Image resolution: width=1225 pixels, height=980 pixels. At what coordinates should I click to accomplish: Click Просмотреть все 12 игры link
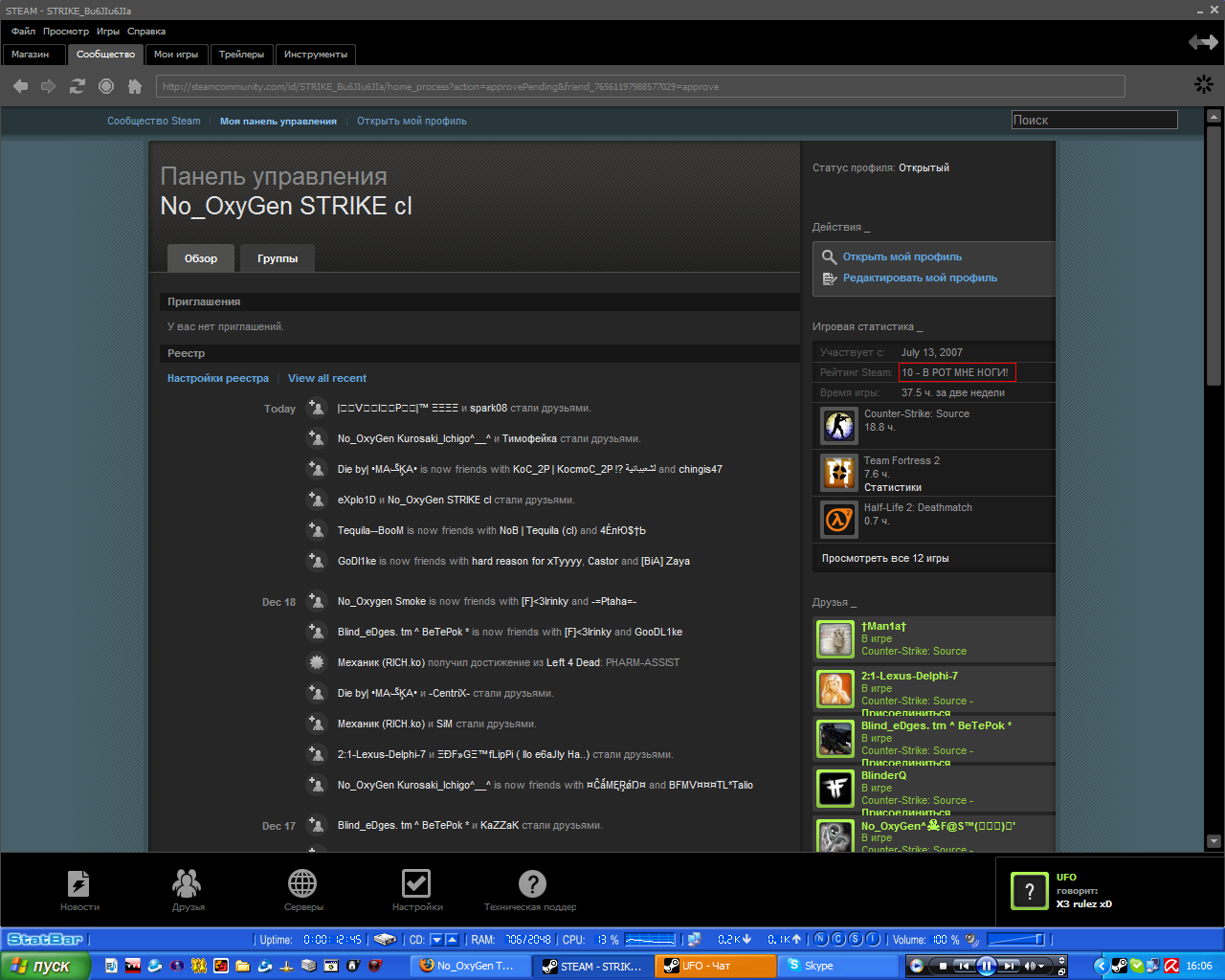(x=885, y=559)
